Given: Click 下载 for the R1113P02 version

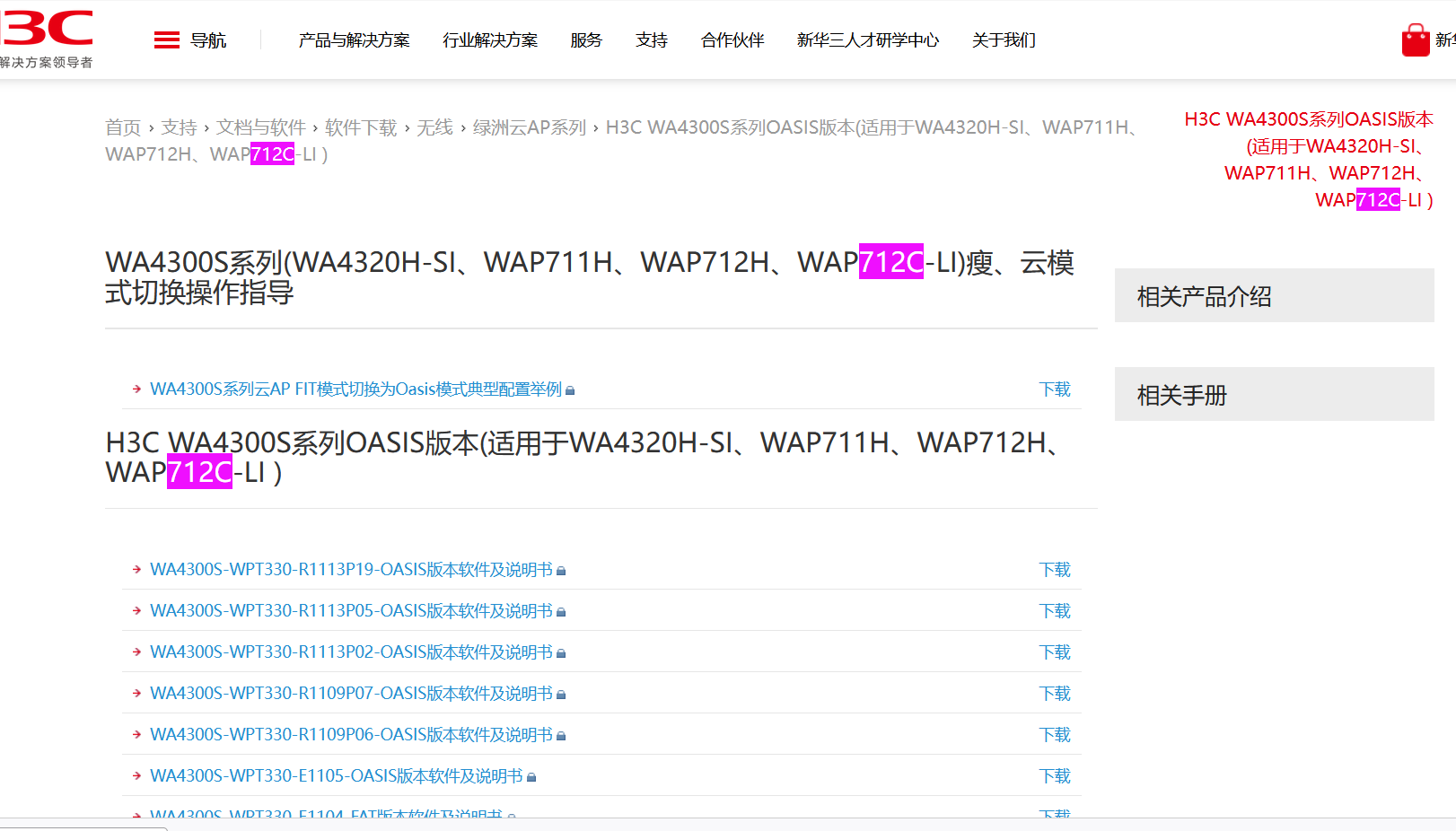Looking at the screenshot, I should click(1055, 652).
